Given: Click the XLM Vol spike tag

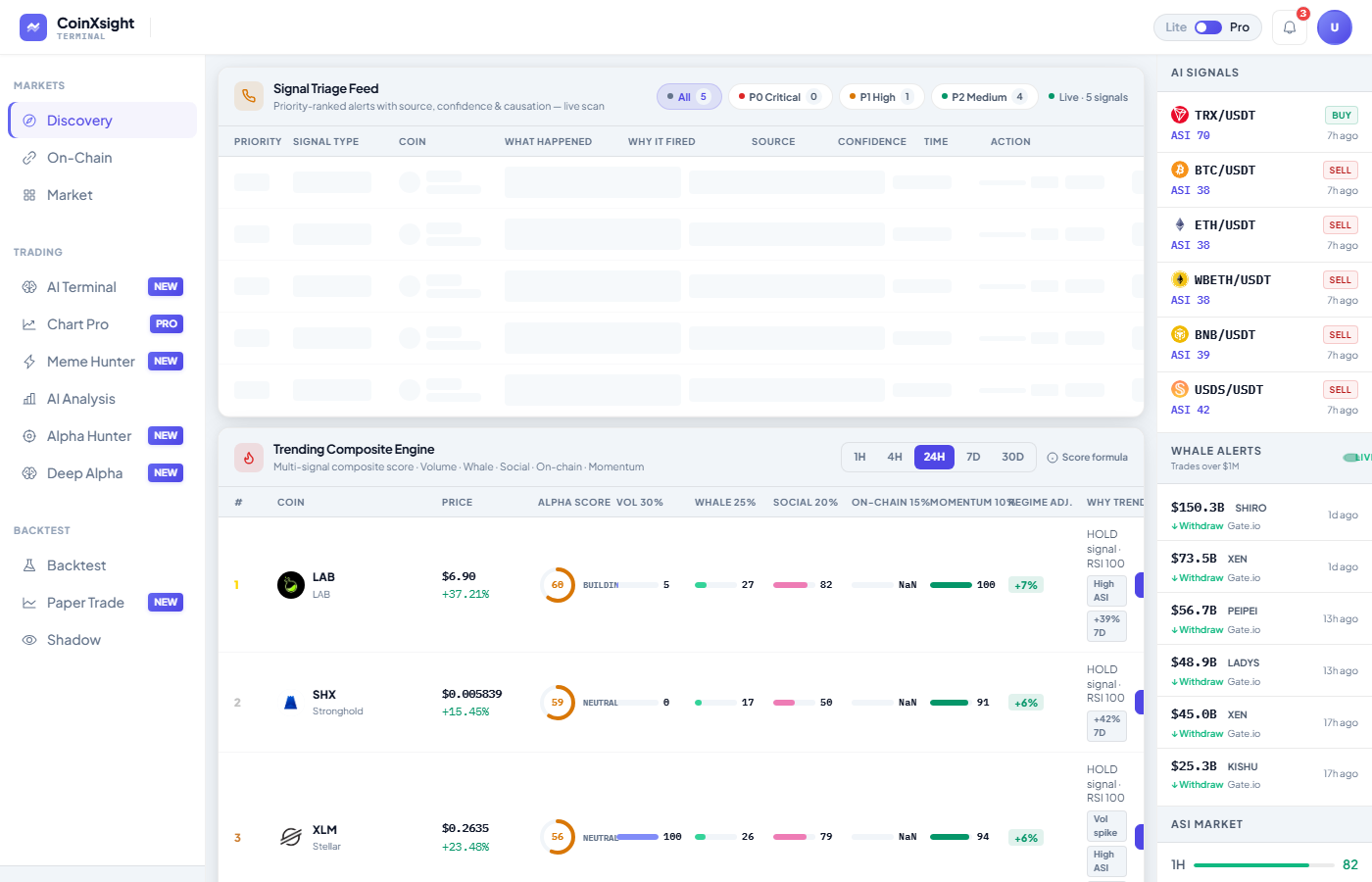Looking at the screenshot, I should tap(1105, 826).
